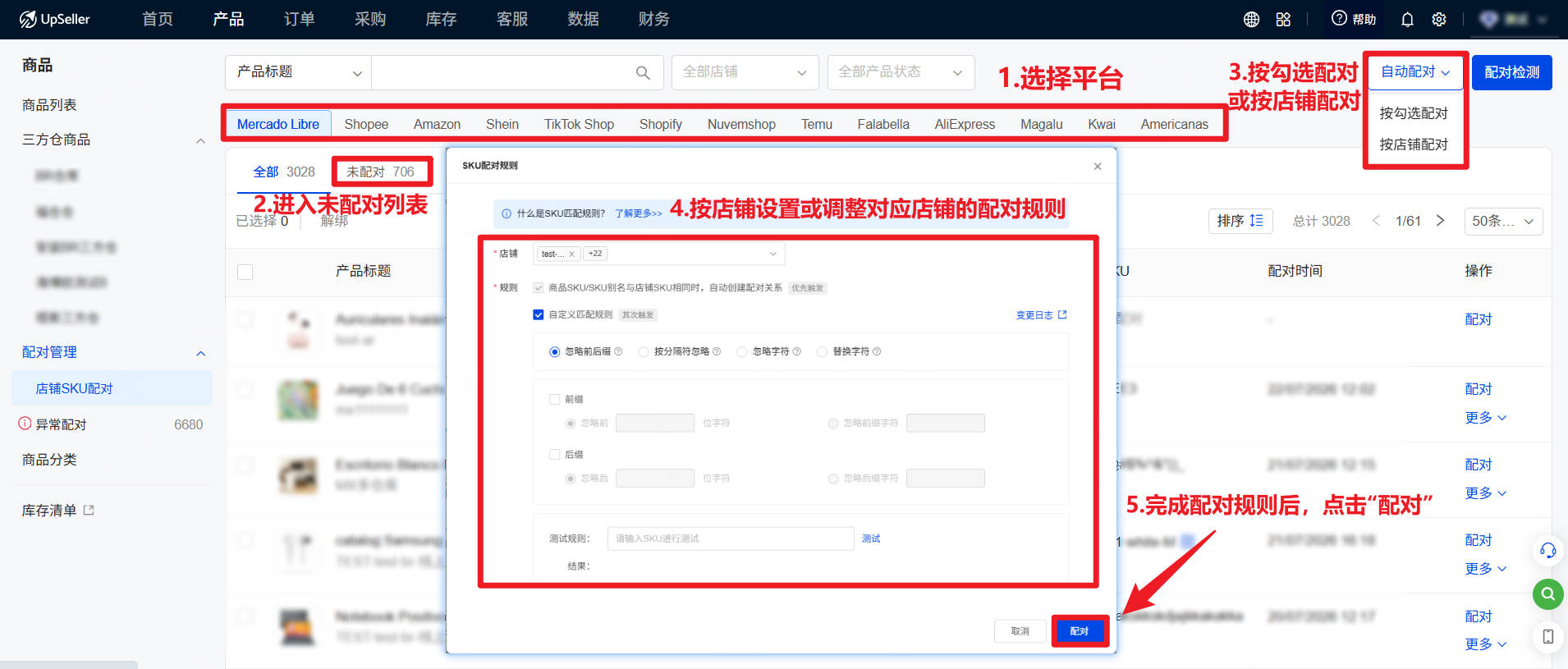
Task: Switch to the Shopify platform tab
Action: [x=660, y=124]
